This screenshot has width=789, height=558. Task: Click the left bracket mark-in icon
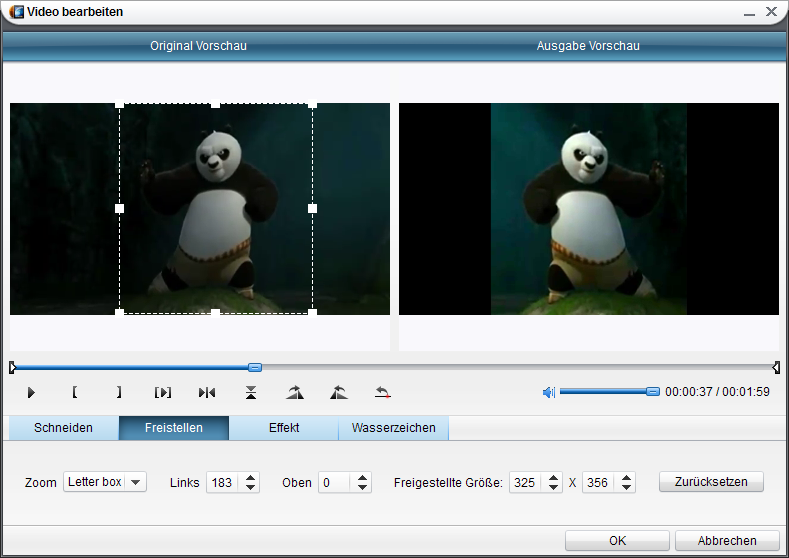tap(75, 392)
